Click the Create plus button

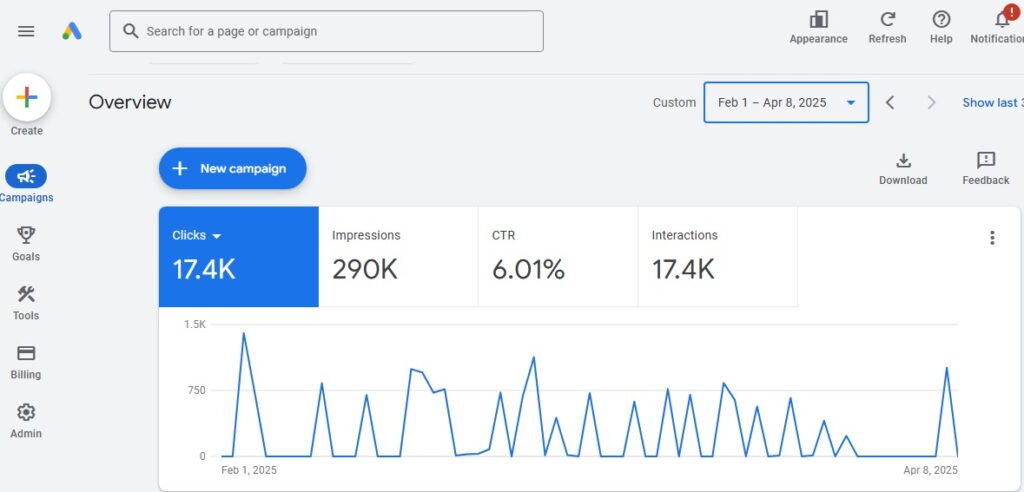click(x=27, y=97)
